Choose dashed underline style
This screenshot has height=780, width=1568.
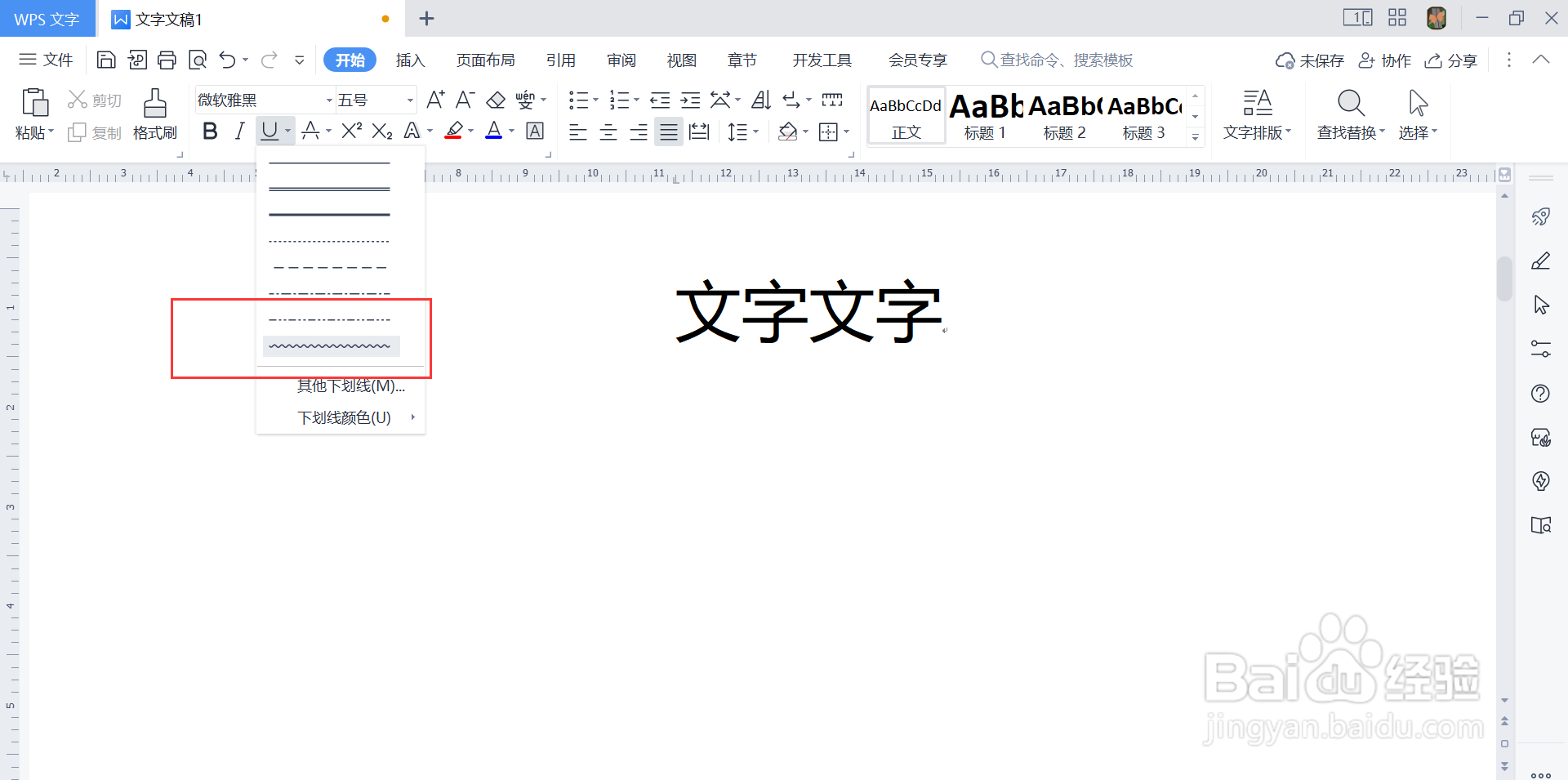[x=331, y=267]
